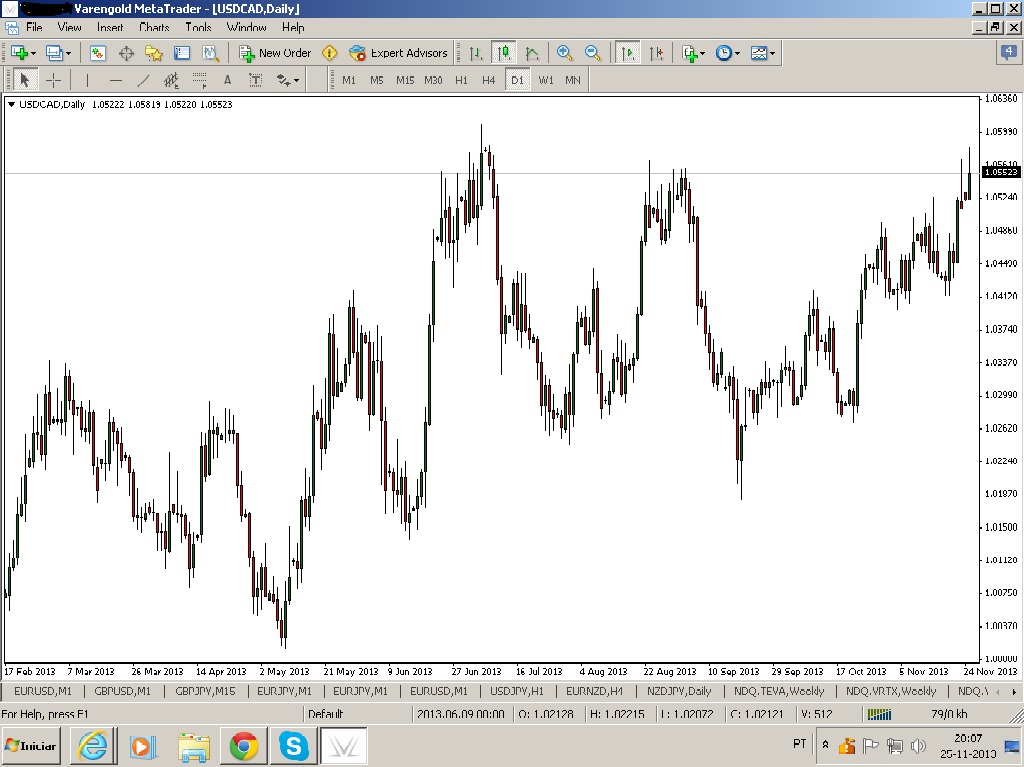Pick the Fibonacci retracement tool
The width and height of the screenshot is (1024, 767).
[199, 80]
